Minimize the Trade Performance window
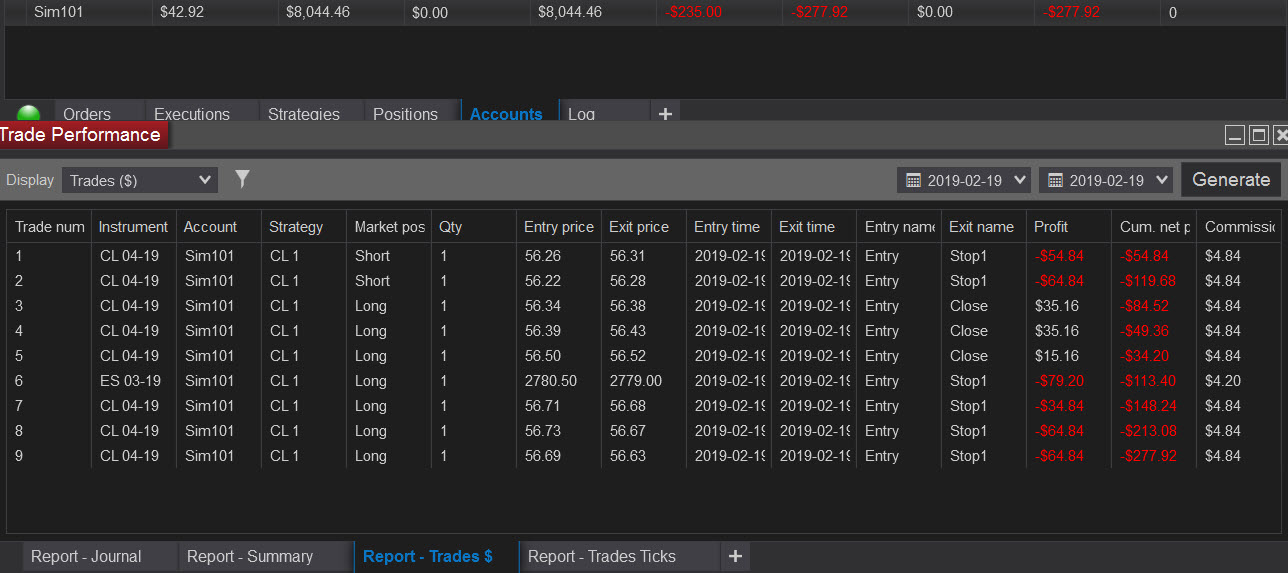 pos(1235,135)
